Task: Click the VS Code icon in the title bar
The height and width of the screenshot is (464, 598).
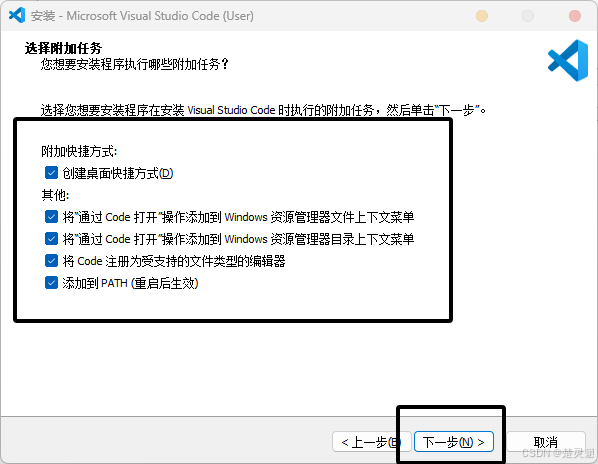Action: 17,16
